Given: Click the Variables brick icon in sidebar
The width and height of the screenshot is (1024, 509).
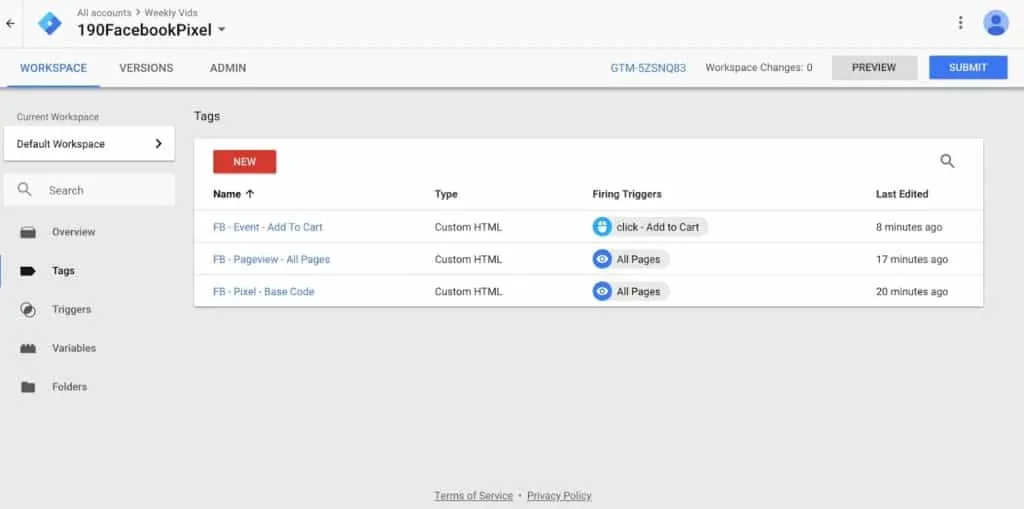Looking at the screenshot, I should click(28, 348).
